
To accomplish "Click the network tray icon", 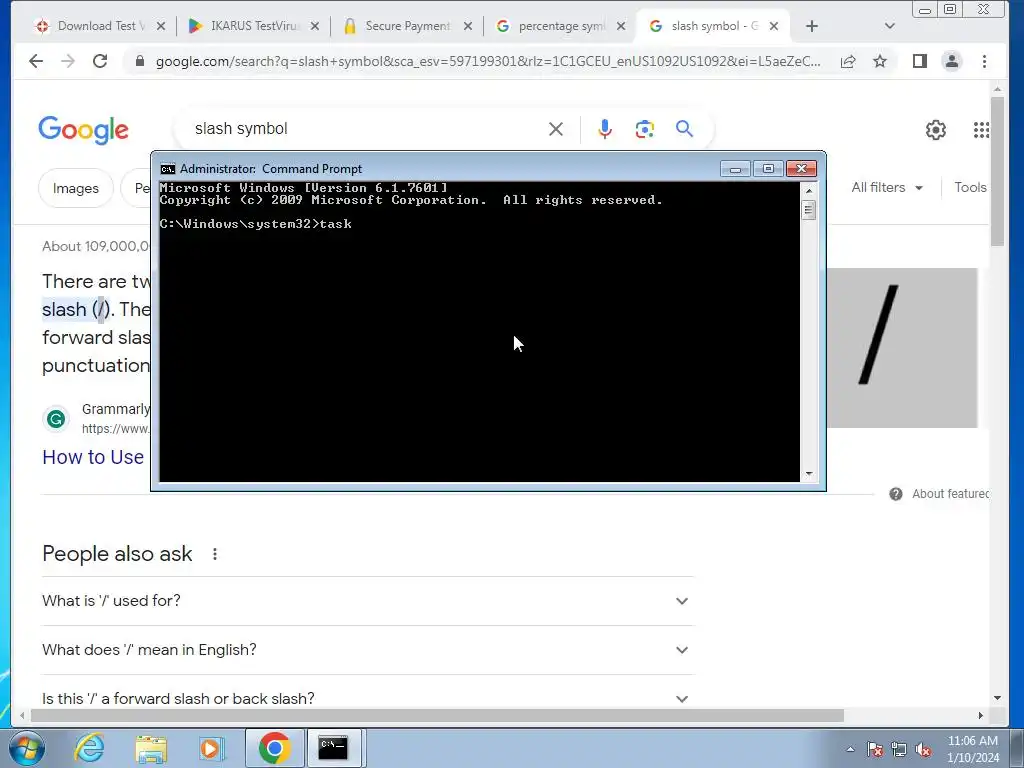I will click(899, 749).
